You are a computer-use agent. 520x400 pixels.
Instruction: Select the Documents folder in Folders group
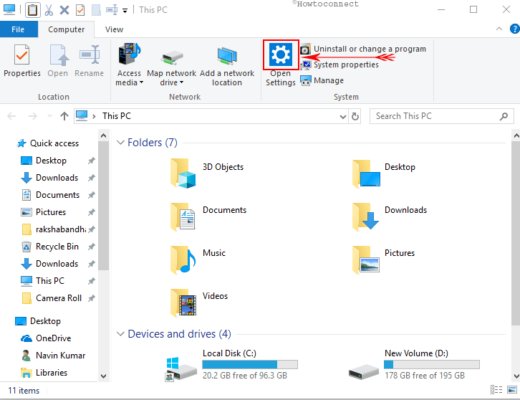[208, 216]
